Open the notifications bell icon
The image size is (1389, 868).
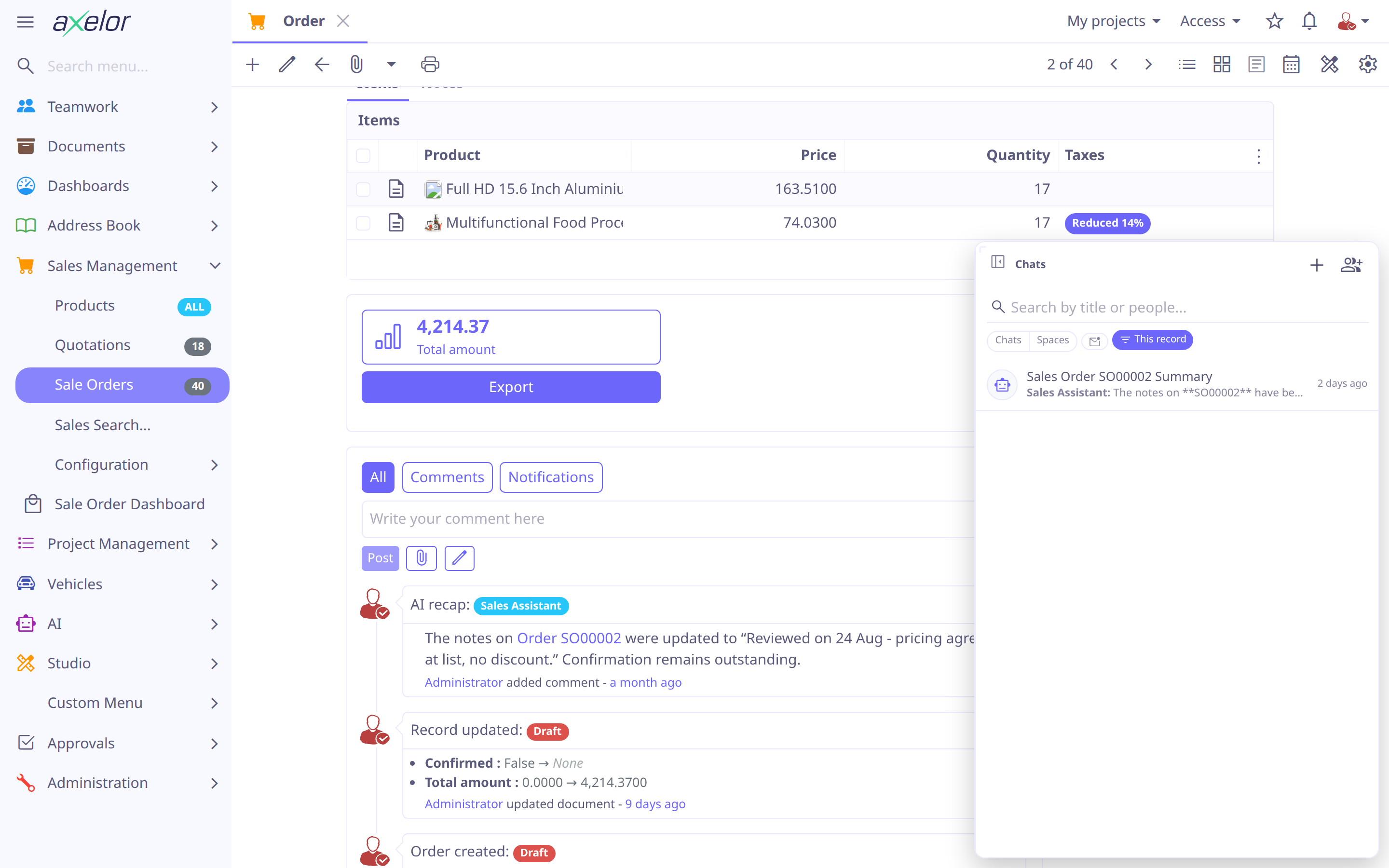[x=1309, y=21]
